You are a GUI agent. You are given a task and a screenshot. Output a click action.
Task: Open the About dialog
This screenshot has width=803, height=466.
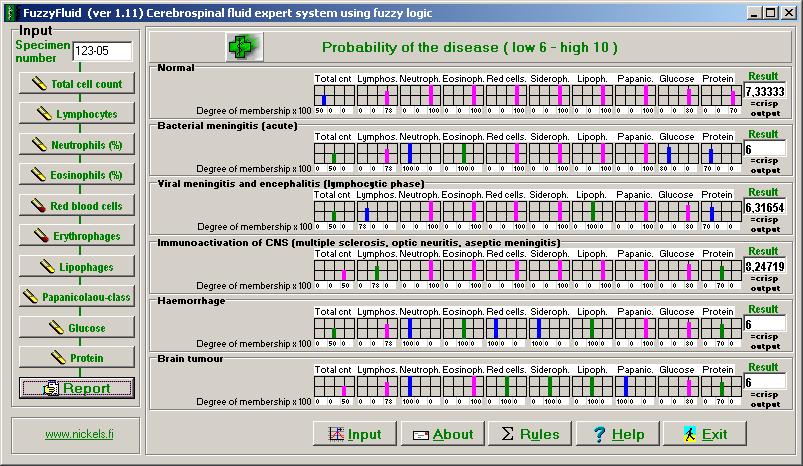442,434
